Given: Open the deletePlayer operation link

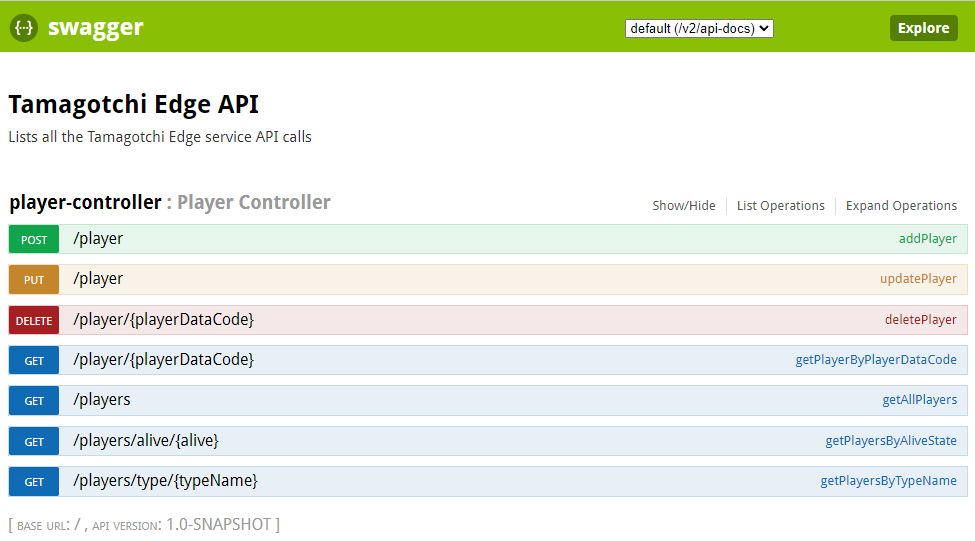Looking at the screenshot, I should [920, 320].
